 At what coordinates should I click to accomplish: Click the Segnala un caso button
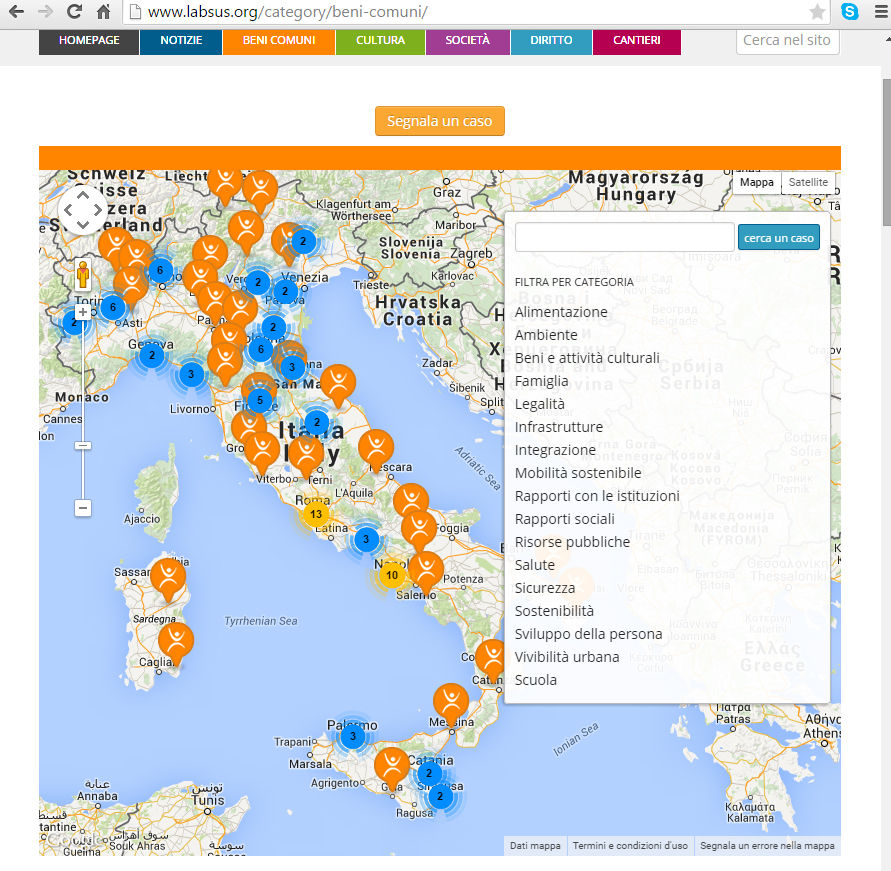pos(440,121)
